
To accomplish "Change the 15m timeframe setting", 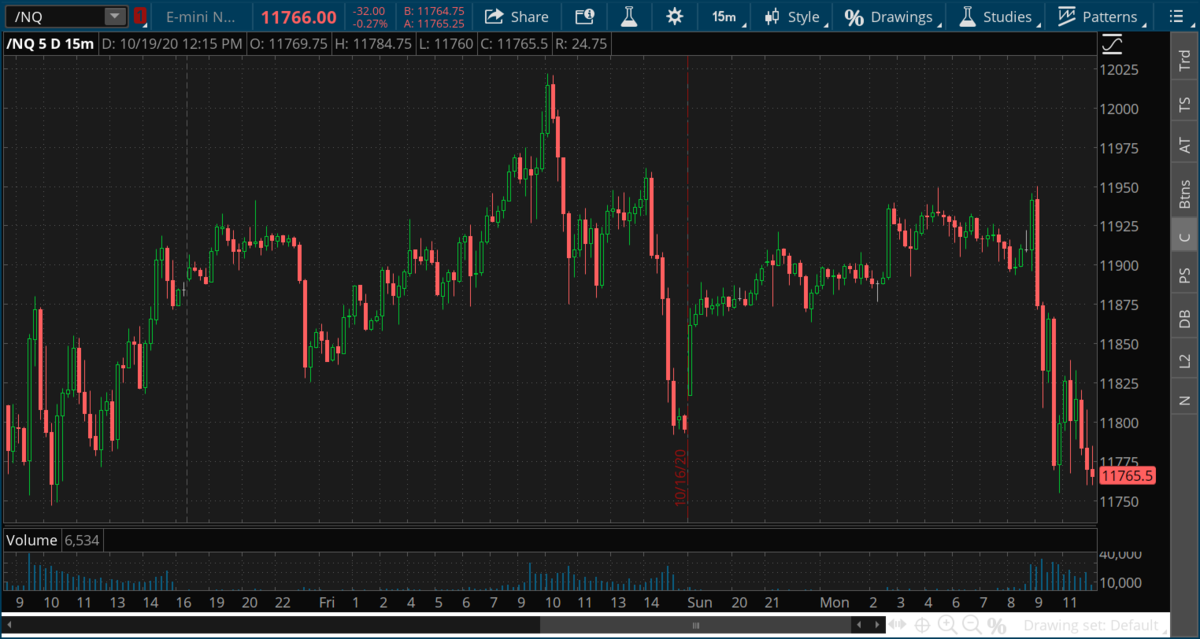I will (x=723, y=16).
